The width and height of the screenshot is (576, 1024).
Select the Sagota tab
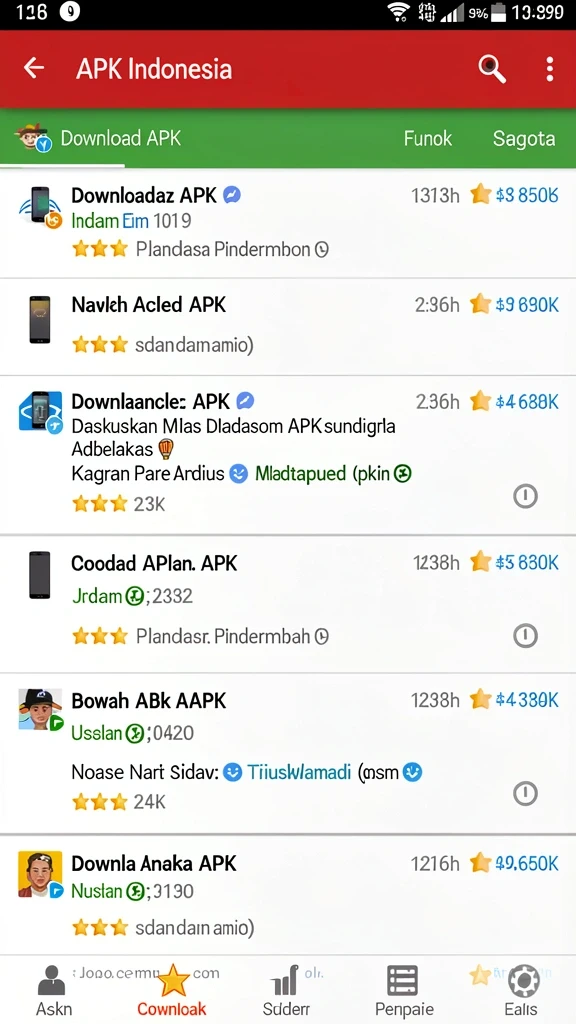pos(524,138)
